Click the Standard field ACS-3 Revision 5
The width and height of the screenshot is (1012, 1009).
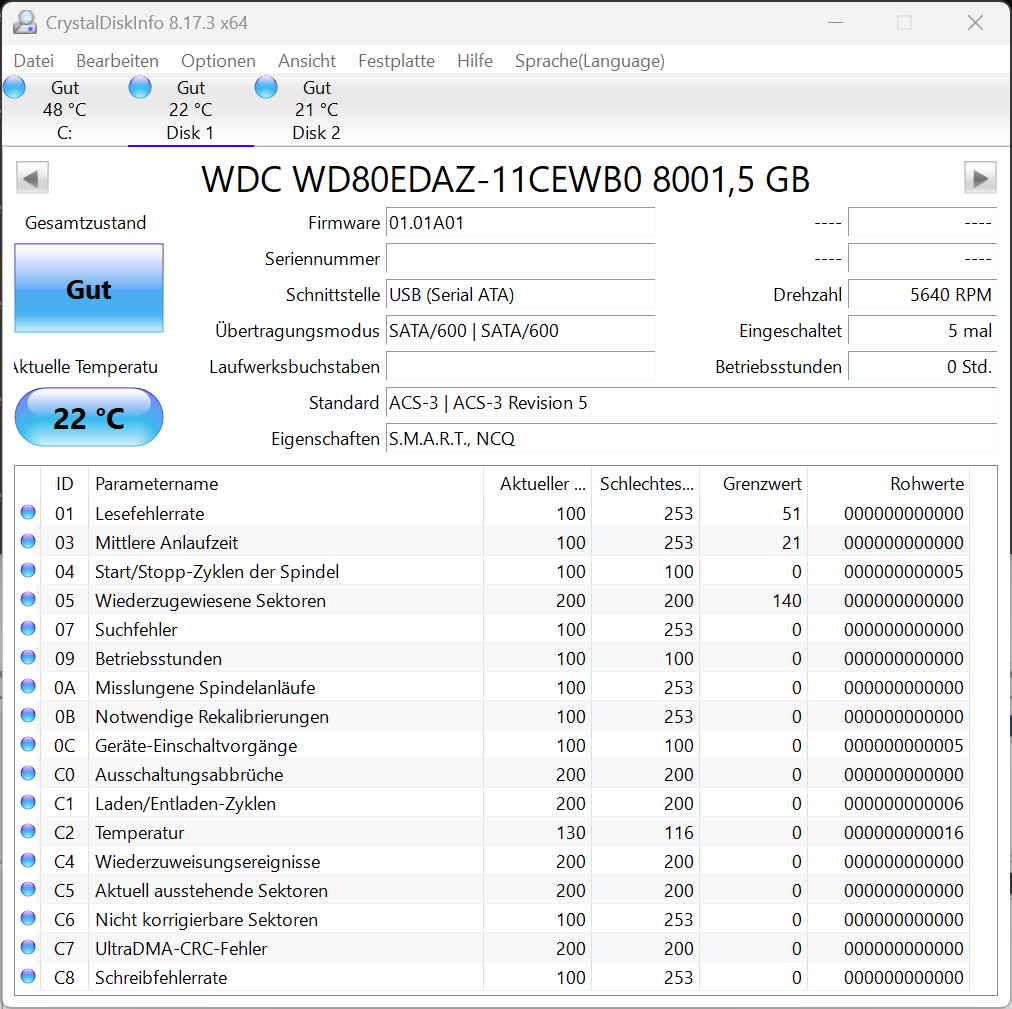pyautogui.click(x=691, y=403)
